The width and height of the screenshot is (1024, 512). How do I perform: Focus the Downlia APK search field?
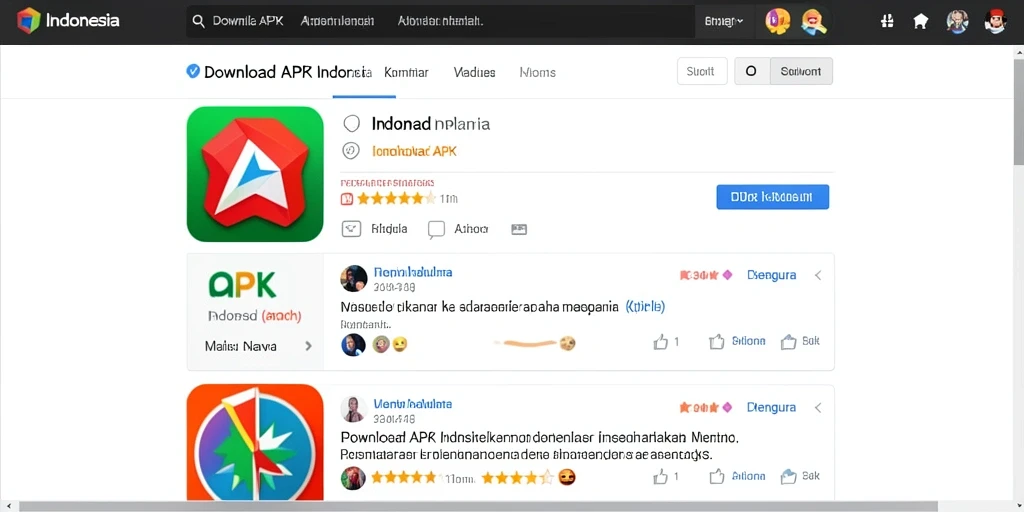[x=440, y=21]
